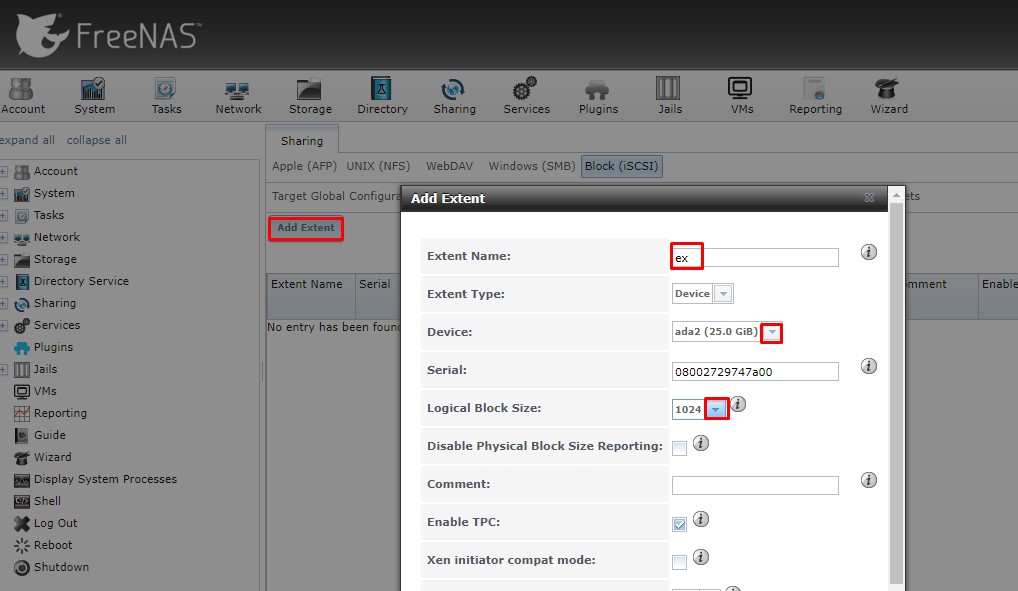
Task: Select Log Out in the sidebar
Action: (55, 523)
